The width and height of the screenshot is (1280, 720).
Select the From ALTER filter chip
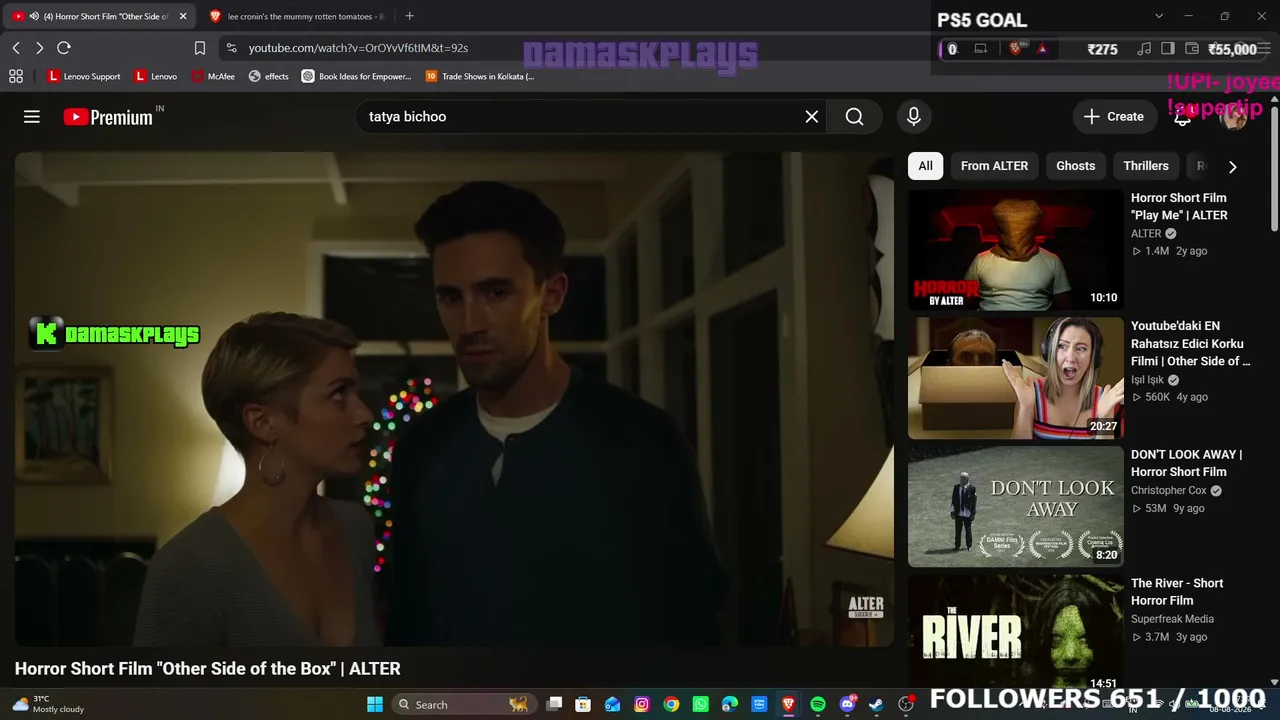pyautogui.click(x=994, y=166)
